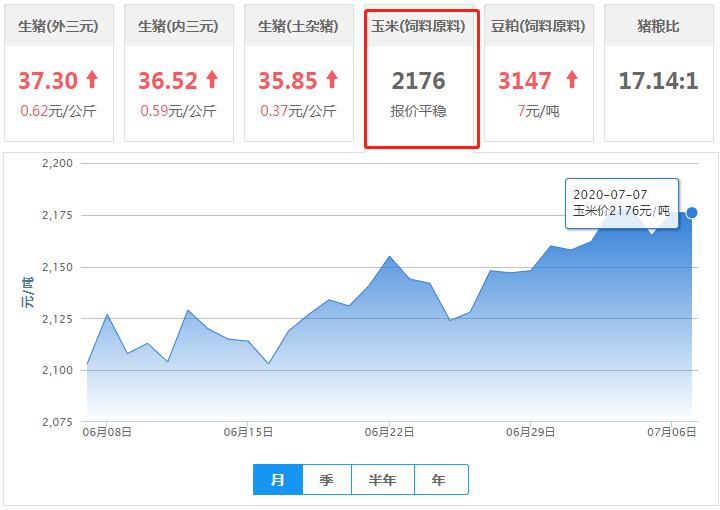Open the 生猪(外三元) card header
The width and height of the screenshot is (720, 510).
(x=58, y=26)
